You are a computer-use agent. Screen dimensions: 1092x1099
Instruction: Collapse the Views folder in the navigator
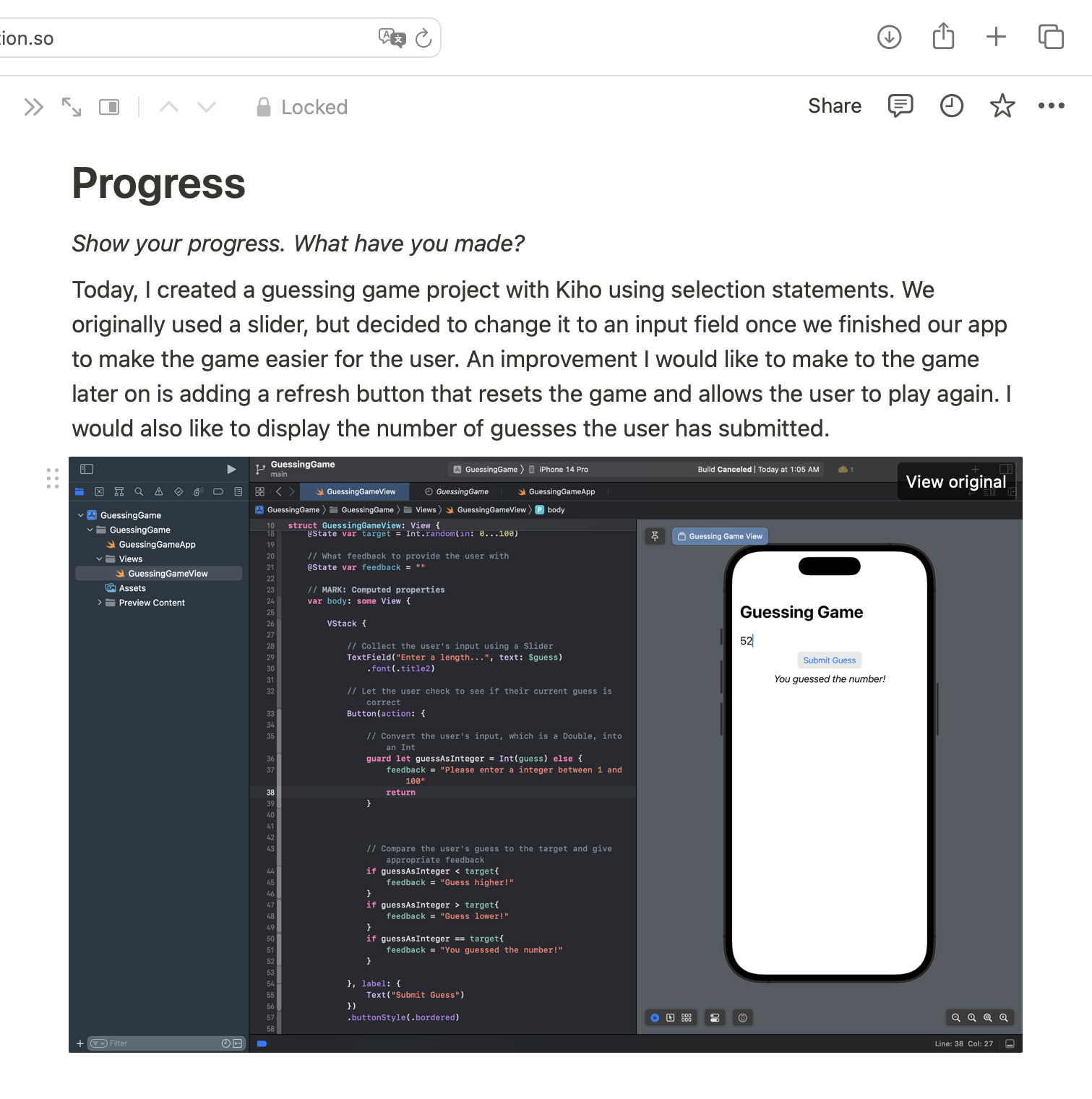pos(100,559)
